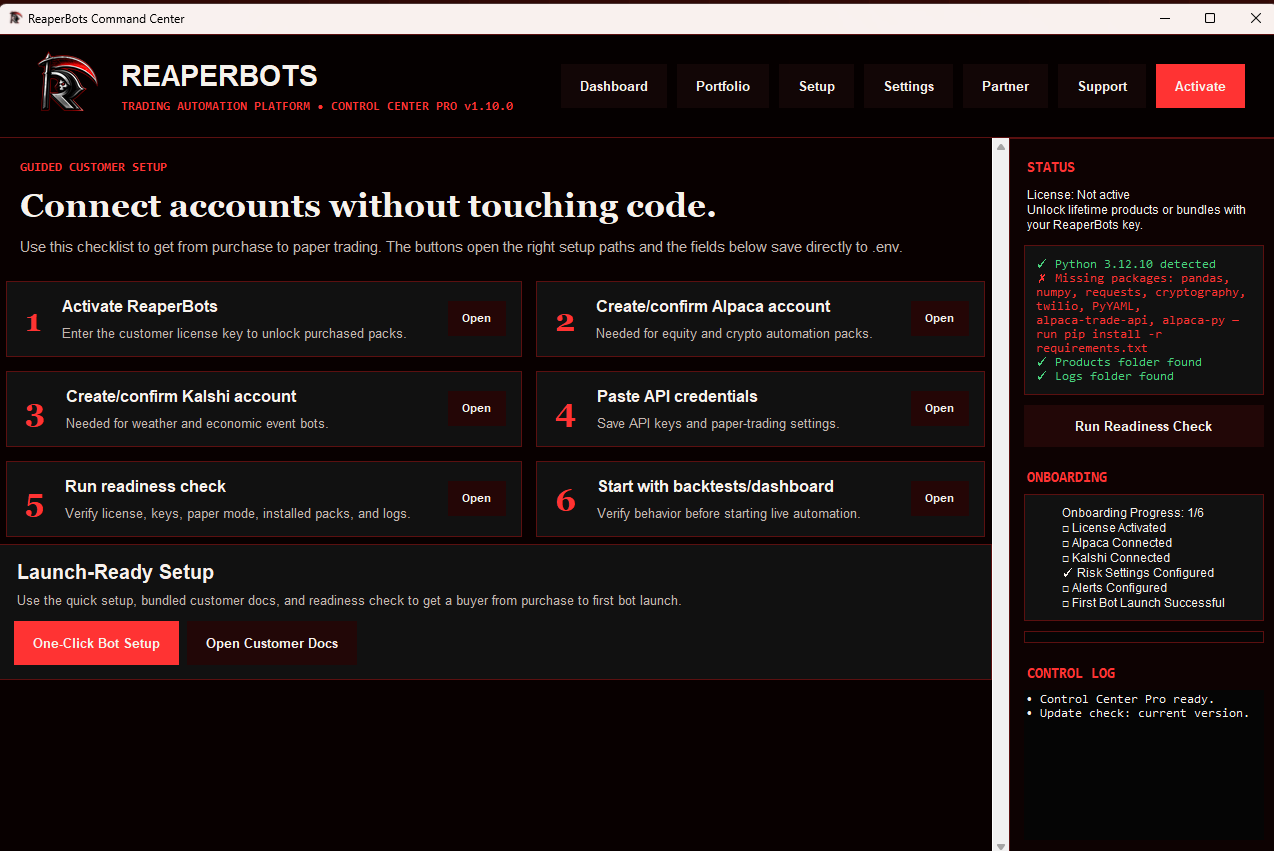
Task: Maximize the ReaperBots Command Center window
Action: coord(1210,18)
